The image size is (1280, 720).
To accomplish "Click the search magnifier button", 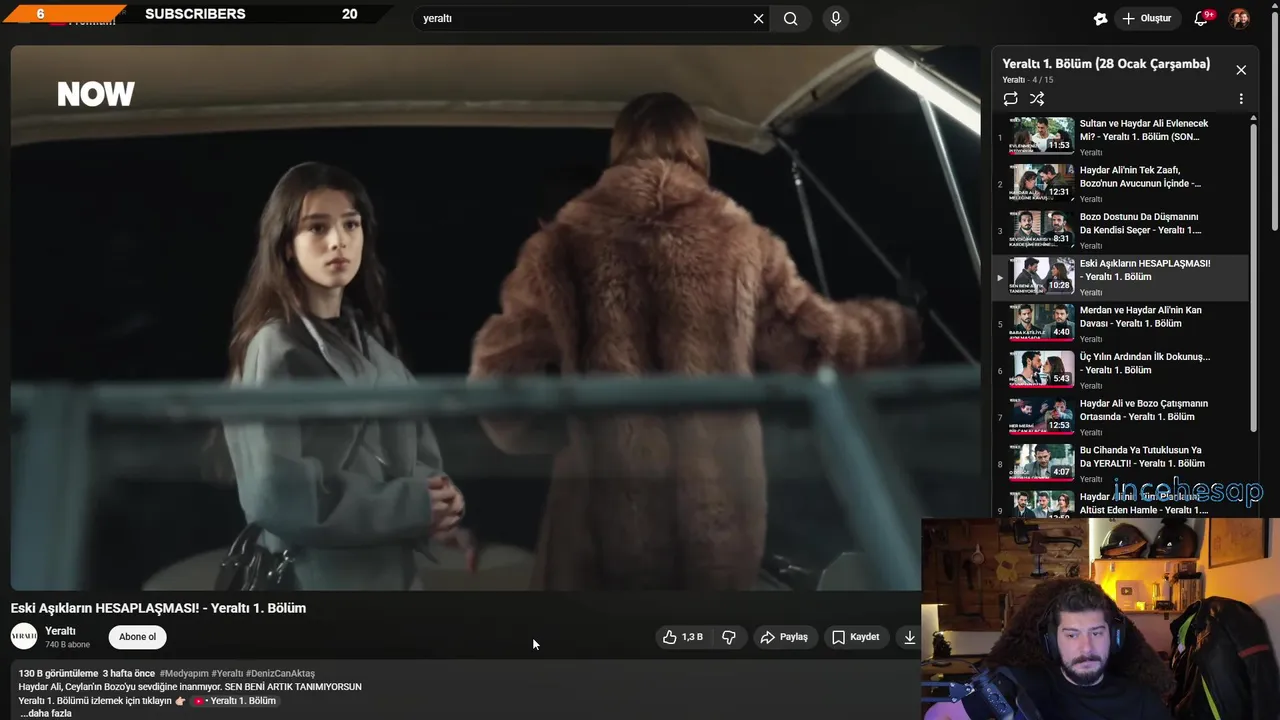I will 791,18.
